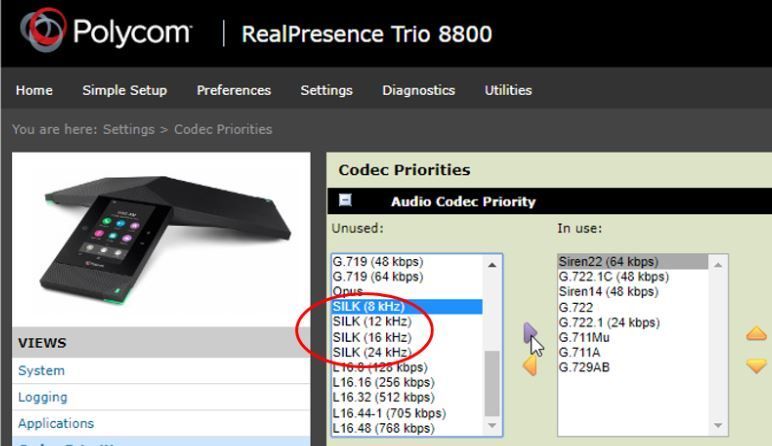Select G.722.1C (48 kbps) in In use list

pos(633,276)
